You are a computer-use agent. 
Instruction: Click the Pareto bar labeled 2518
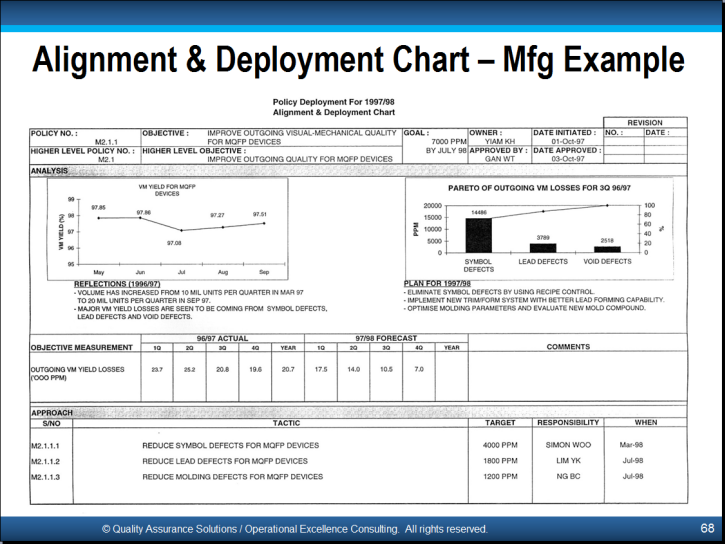click(607, 250)
